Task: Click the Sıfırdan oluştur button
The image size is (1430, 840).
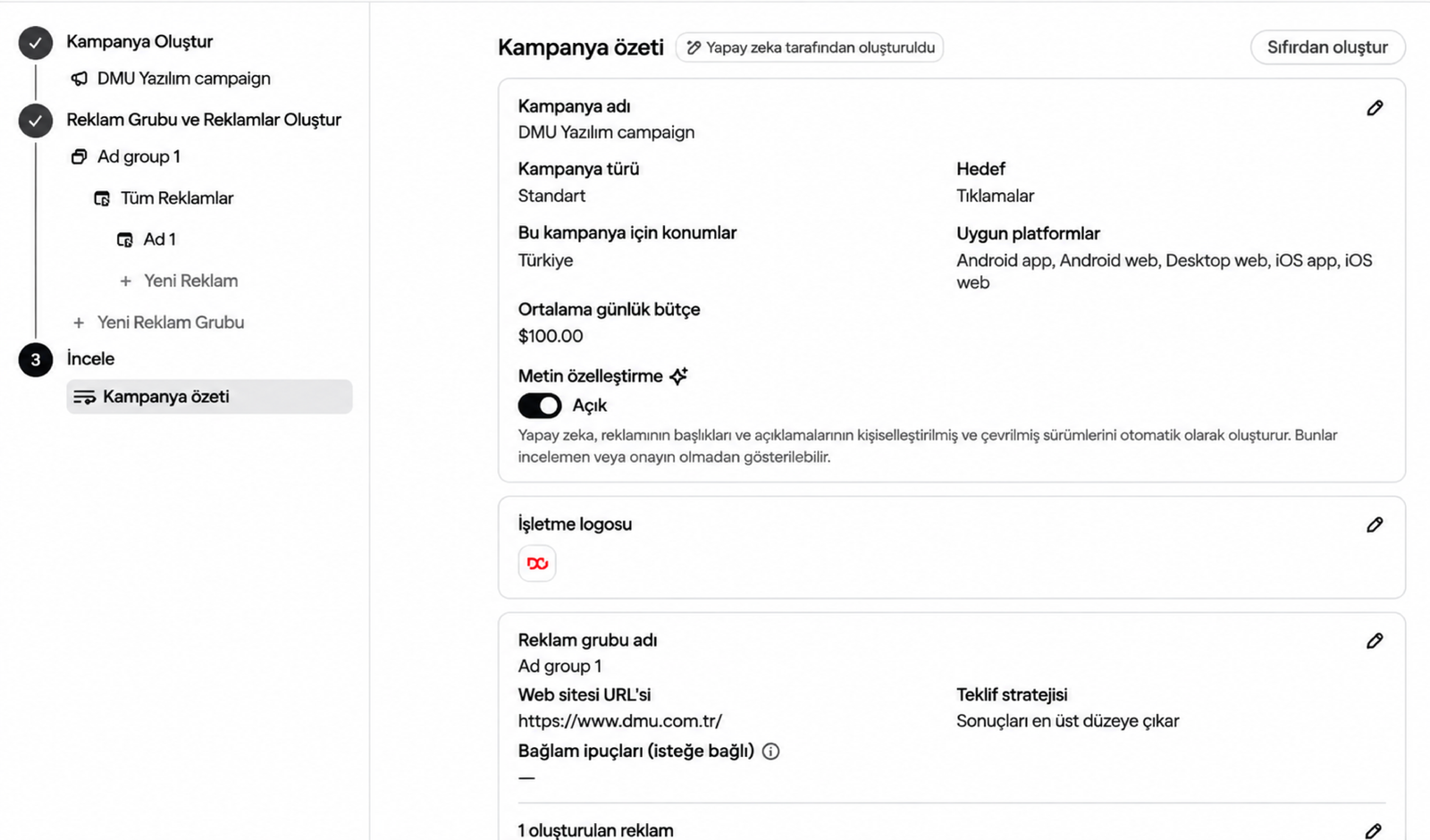Action: pyautogui.click(x=1327, y=47)
